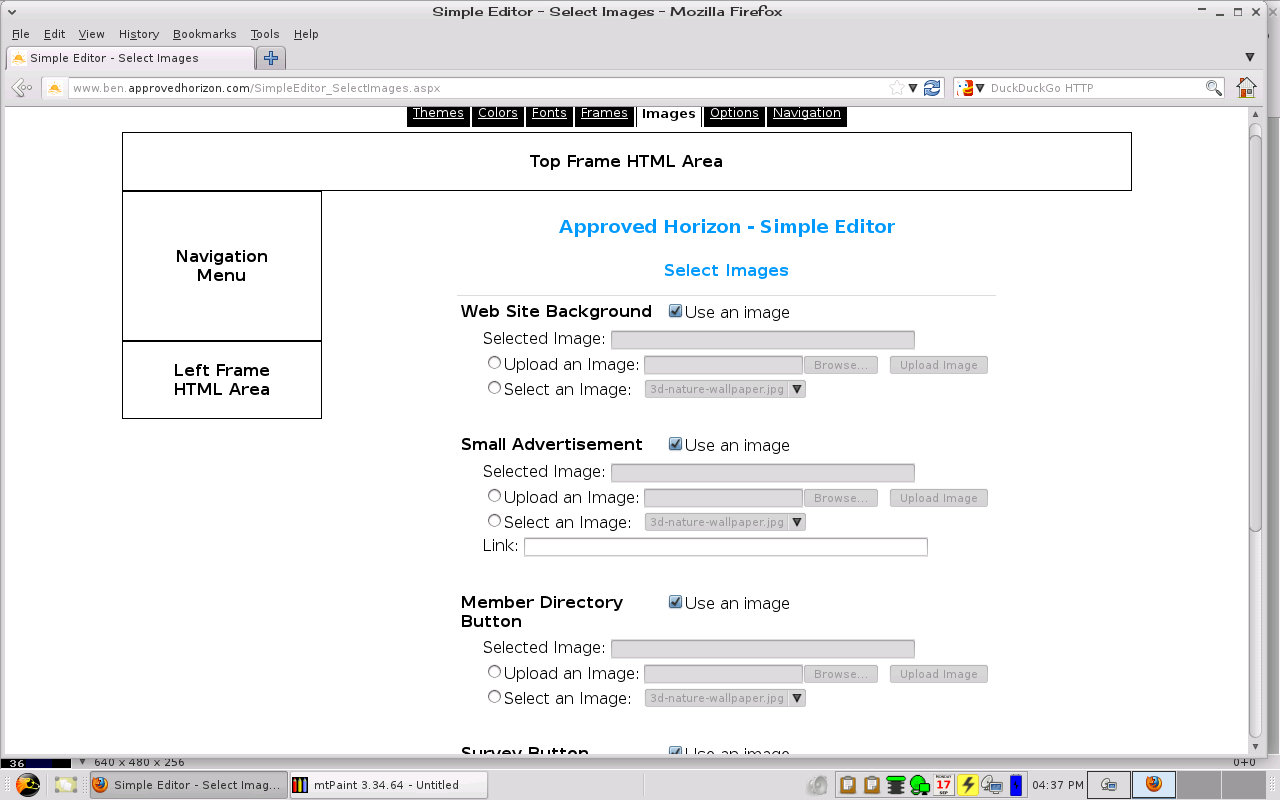The image size is (1280, 800).
Task: Open the start menu icon on the taskbar
Action: point(28,785)
